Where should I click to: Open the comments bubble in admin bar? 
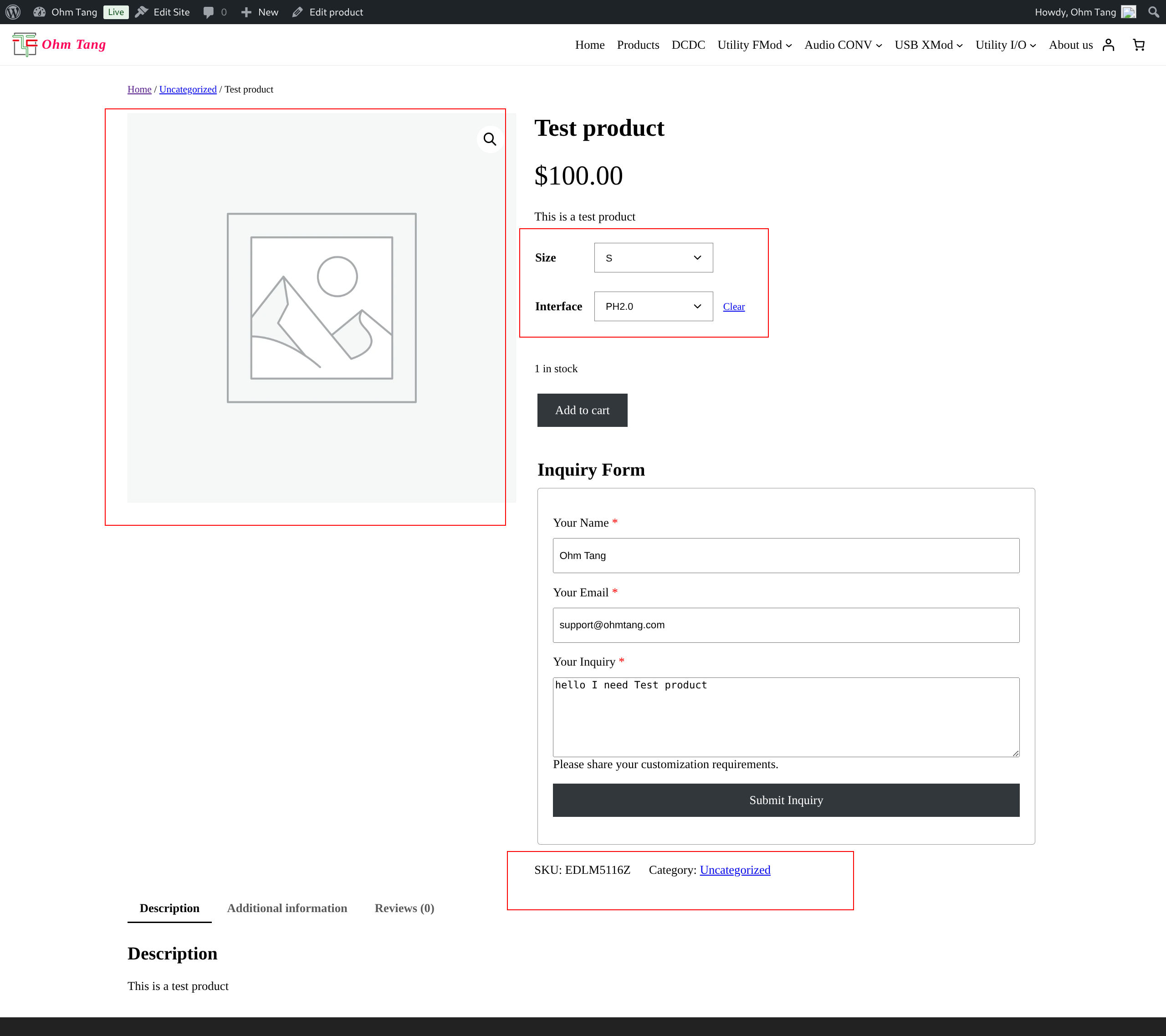pos(209,11)
